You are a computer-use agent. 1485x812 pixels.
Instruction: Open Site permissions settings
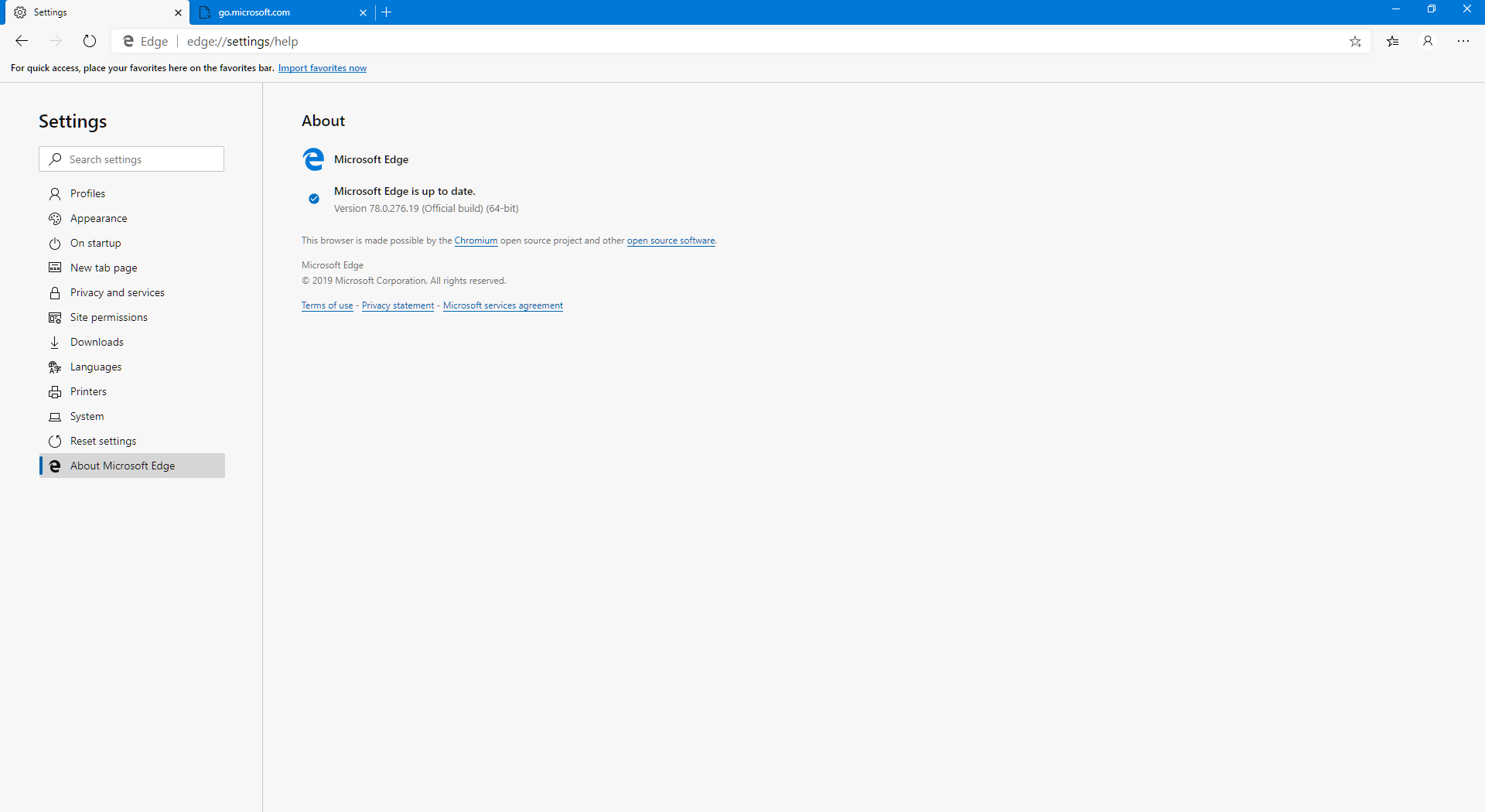[x=132, y=317]
